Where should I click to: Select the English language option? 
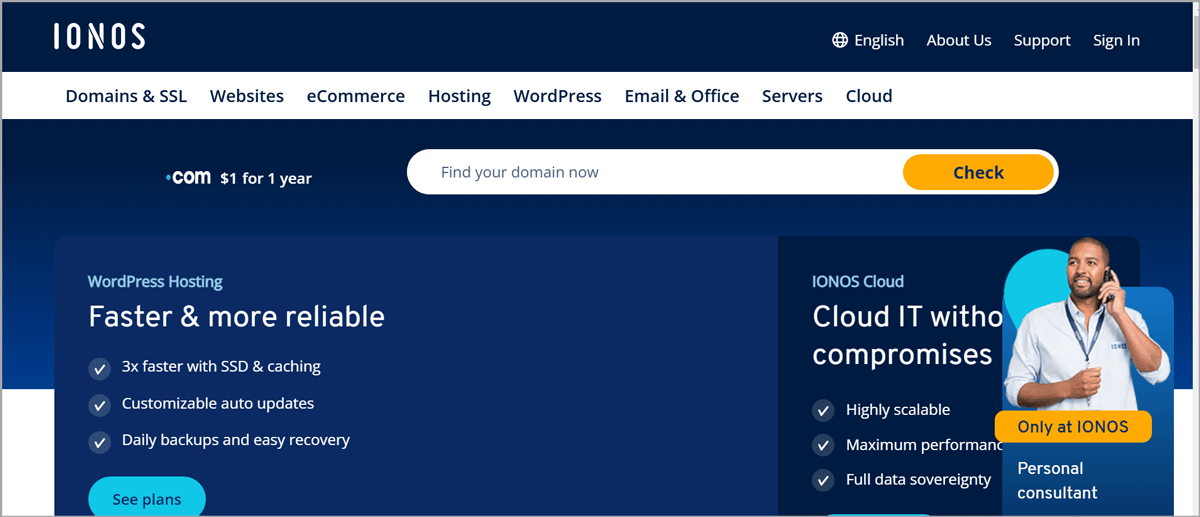[x=879, y=40]
